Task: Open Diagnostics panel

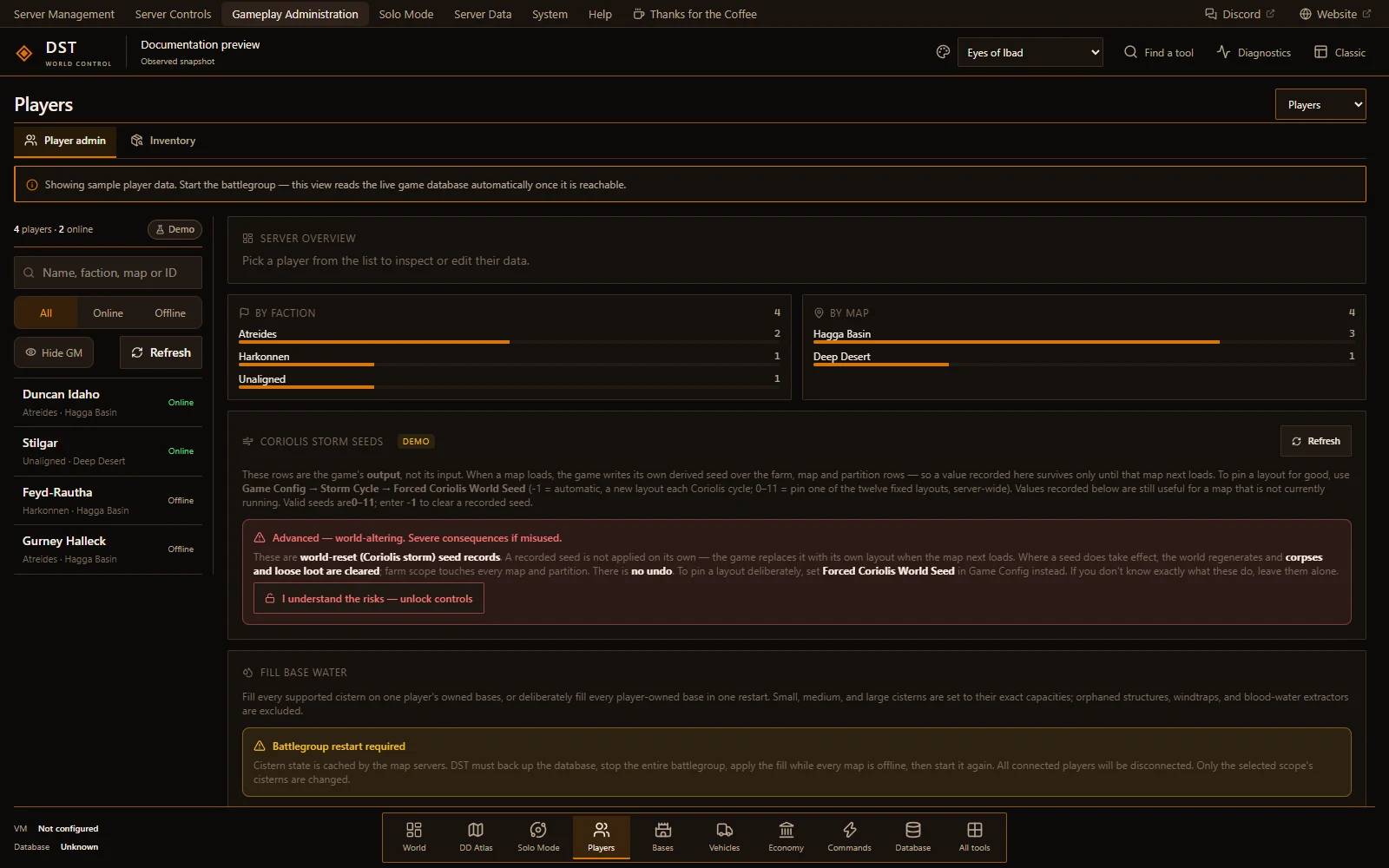Action: pyautogui.click(x=1254, y=52)
